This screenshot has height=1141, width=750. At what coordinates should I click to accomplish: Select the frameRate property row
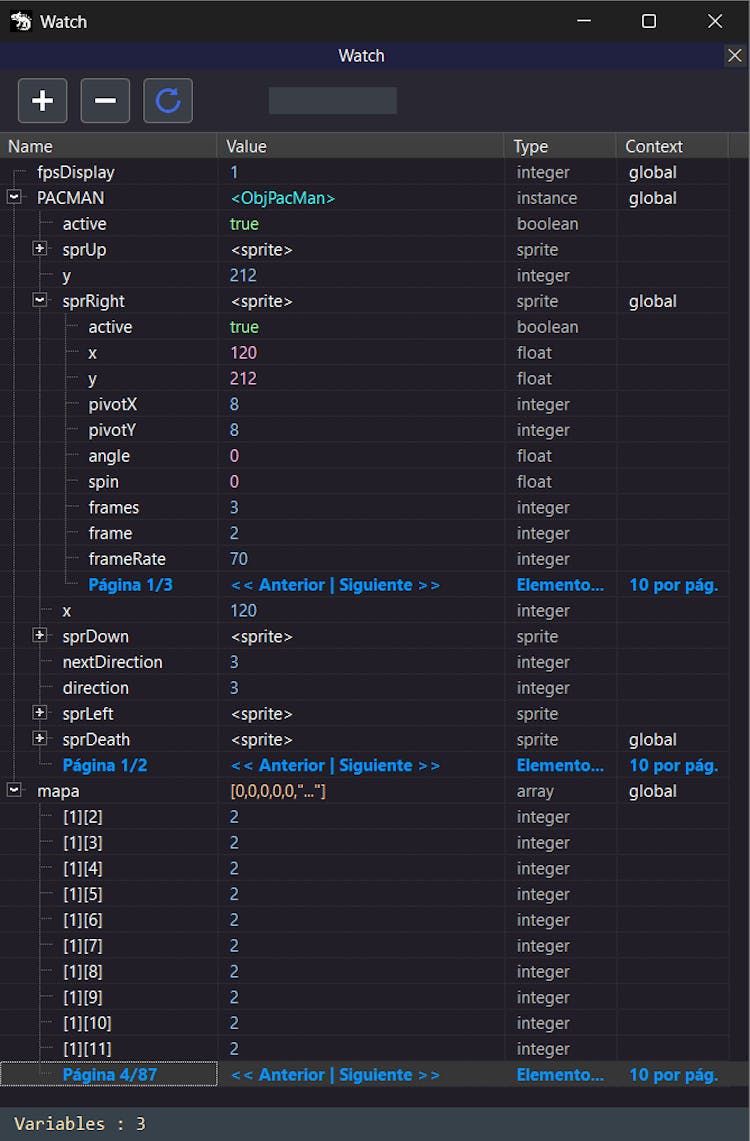[x=127, y=559]
